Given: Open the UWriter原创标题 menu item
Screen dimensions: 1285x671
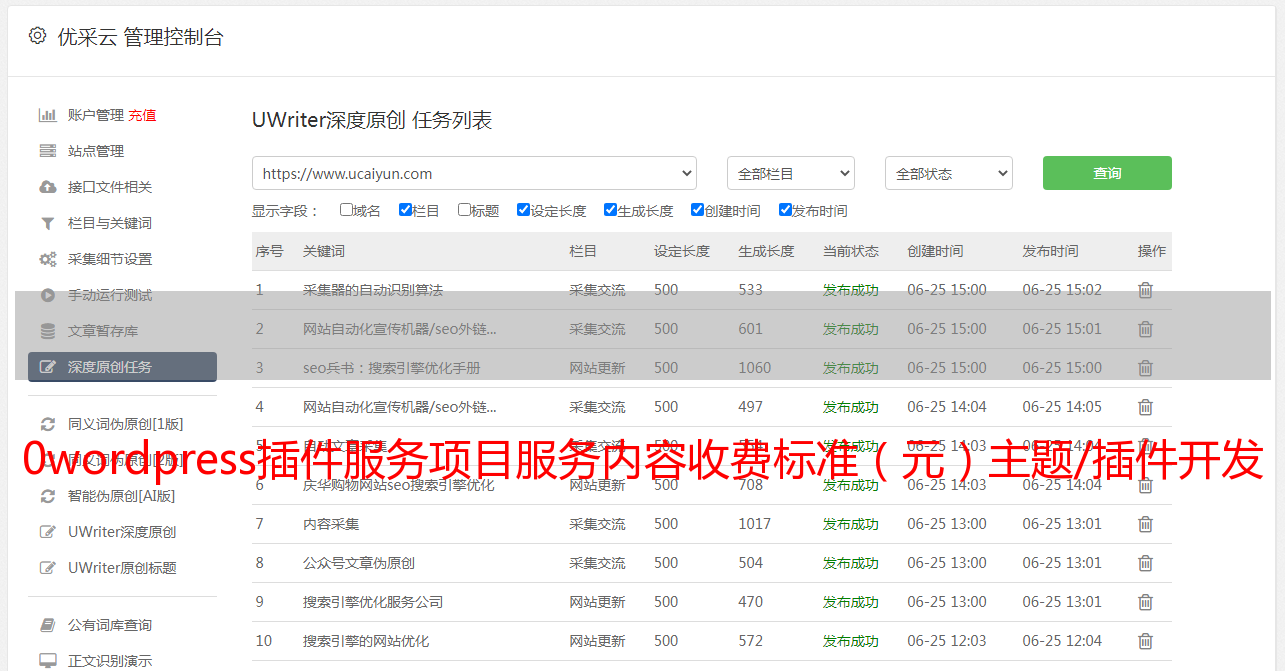Looking at the screenshot, I should point(122,568).
